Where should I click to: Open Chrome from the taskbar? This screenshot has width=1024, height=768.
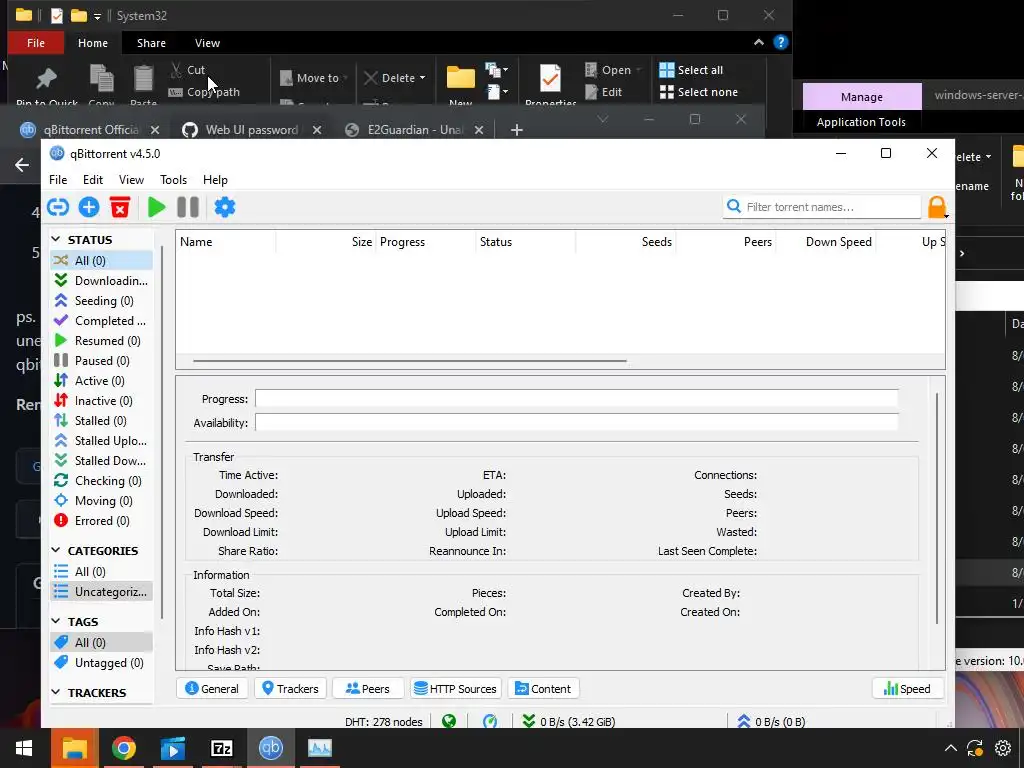pos(123,748)
